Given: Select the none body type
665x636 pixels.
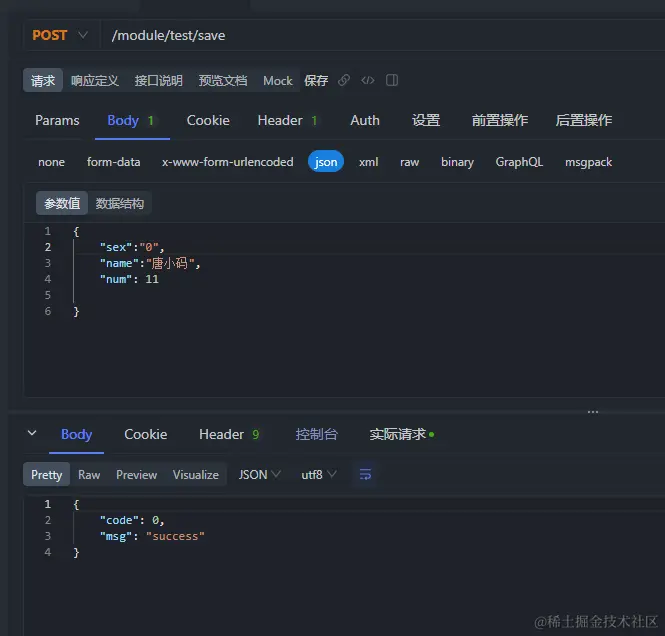Looking at the screenshot, I should coord(51,162).
